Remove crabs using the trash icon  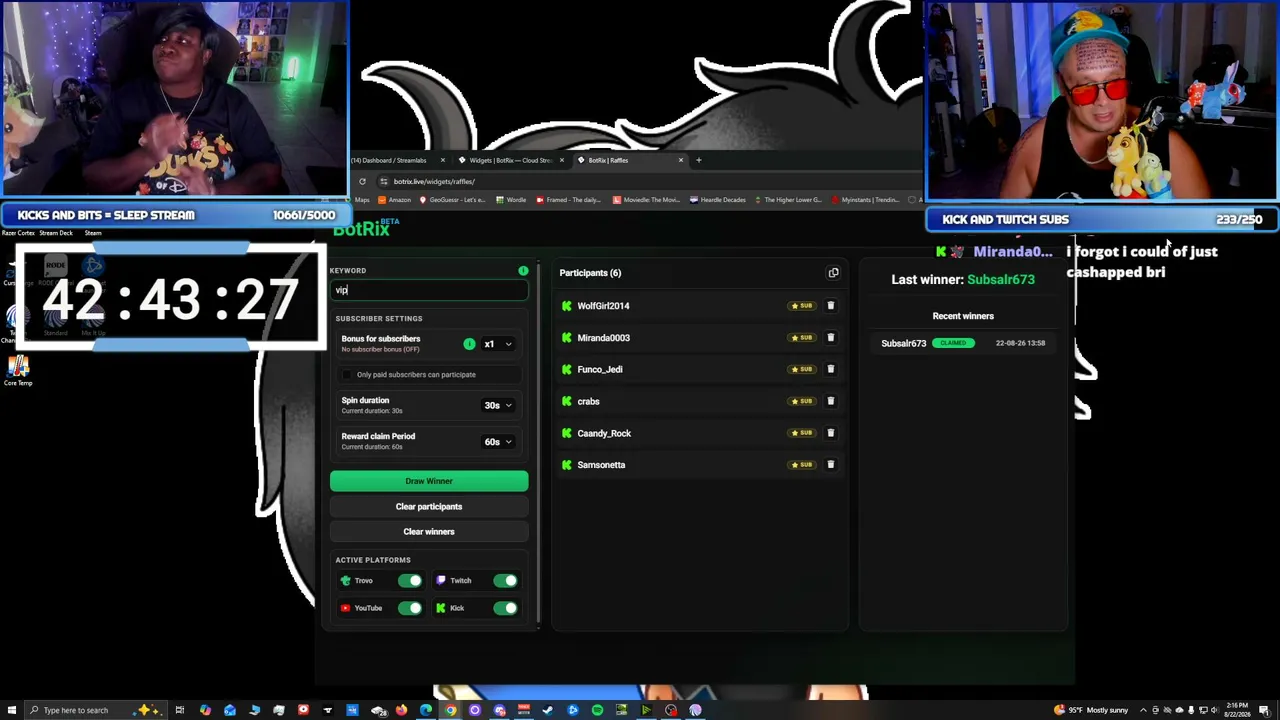click(x=830, y=401)
